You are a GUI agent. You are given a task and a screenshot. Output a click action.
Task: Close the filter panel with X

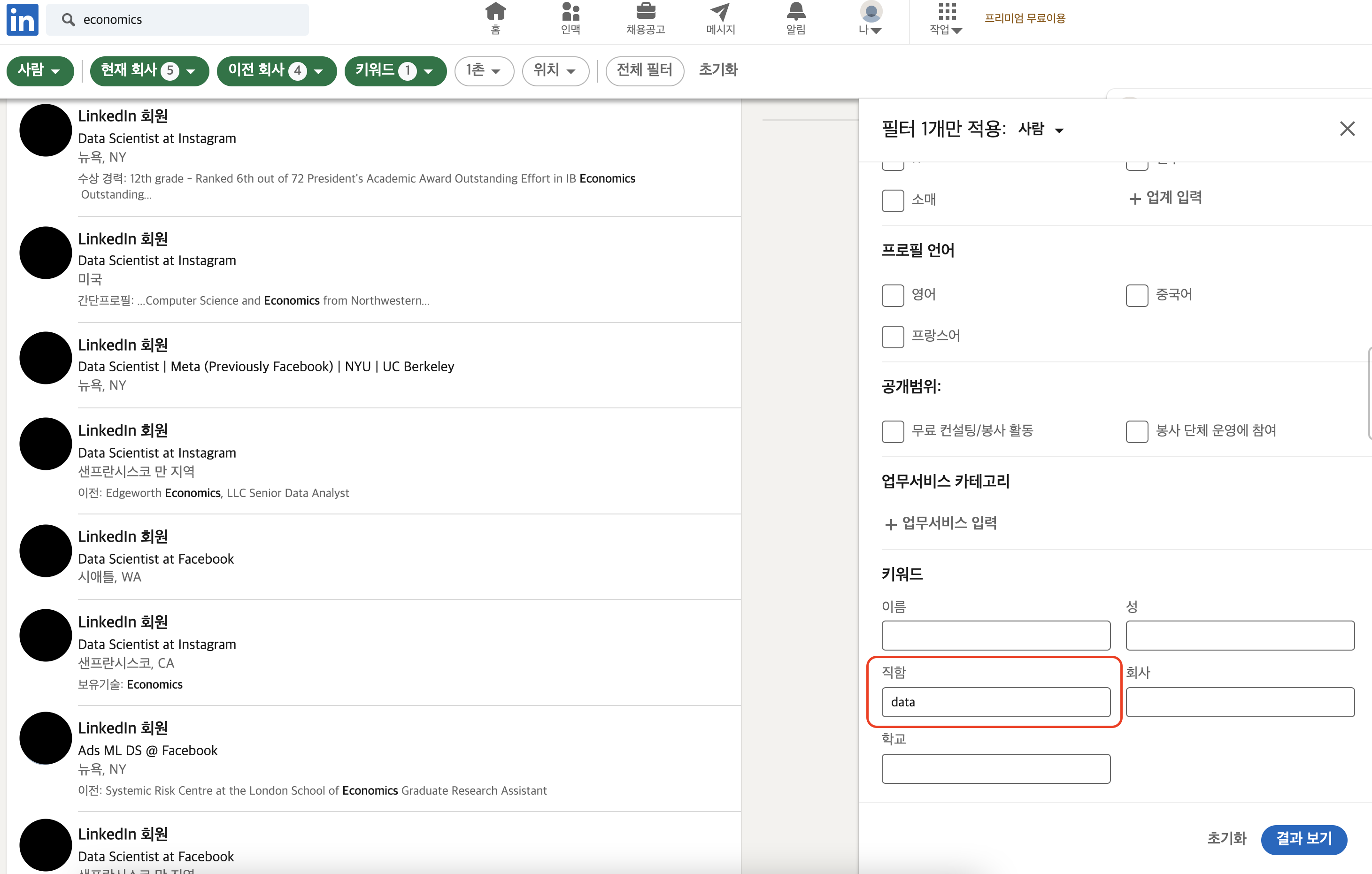click(x=1347, y=129)
